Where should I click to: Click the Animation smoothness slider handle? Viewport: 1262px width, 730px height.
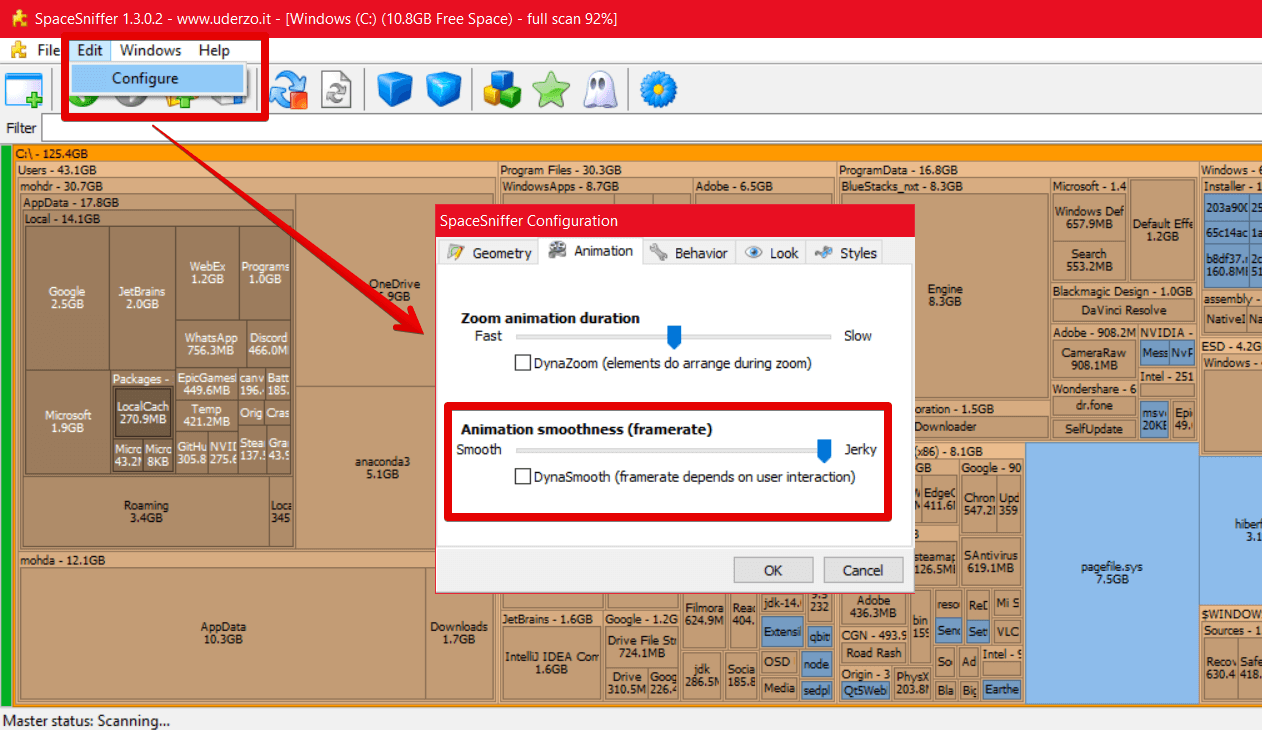coord(824,451)
